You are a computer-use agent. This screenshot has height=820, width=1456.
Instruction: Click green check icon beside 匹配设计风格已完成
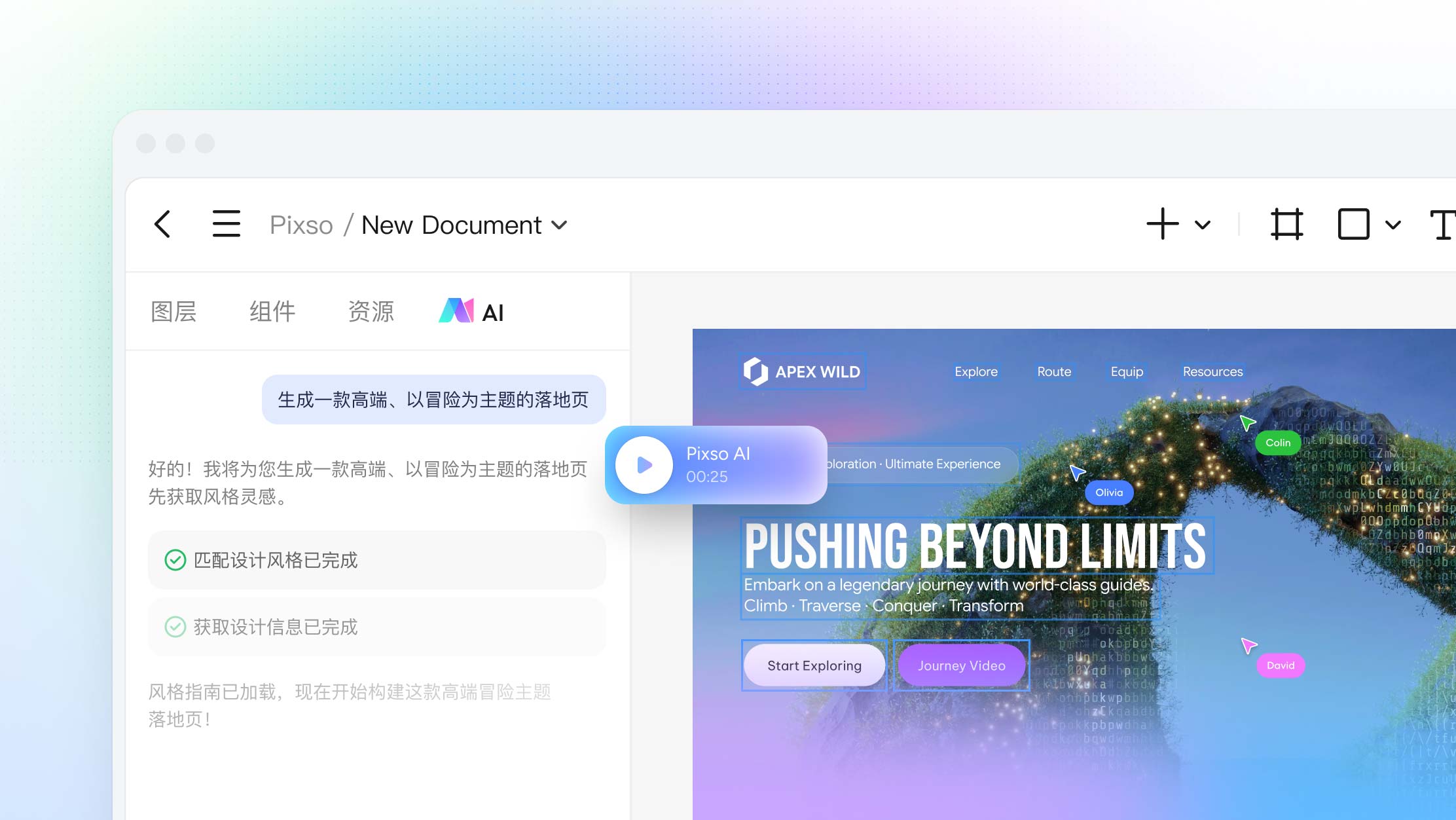175,560
